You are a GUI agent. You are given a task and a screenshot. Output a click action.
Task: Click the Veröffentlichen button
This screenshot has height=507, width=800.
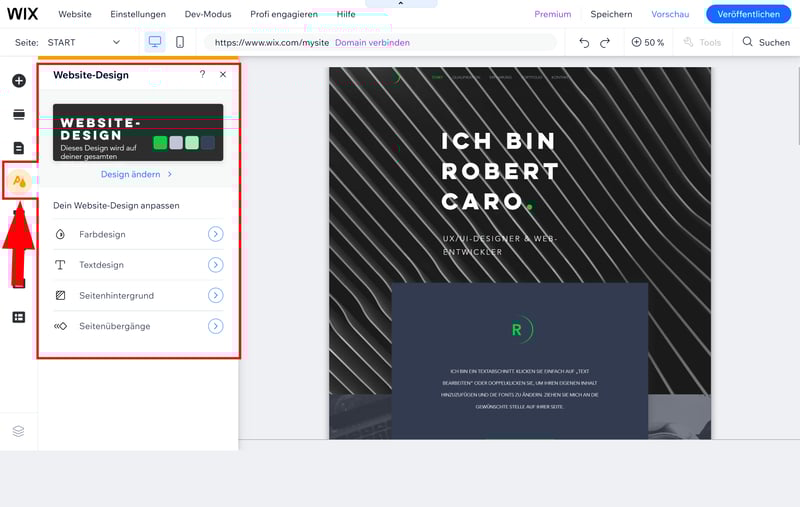[x=748, y=14]
